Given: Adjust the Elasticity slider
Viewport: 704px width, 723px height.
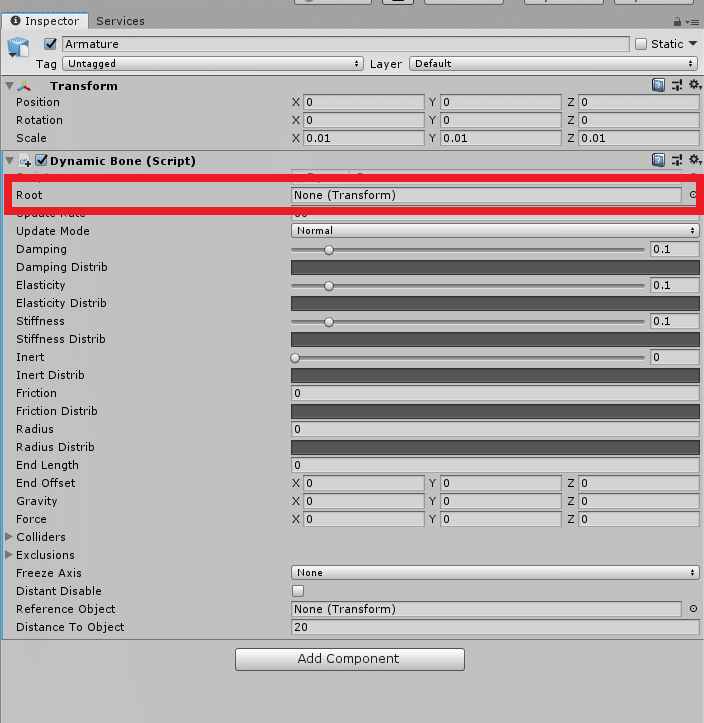Looking at the screenshot, I should [x=467, y=285].
